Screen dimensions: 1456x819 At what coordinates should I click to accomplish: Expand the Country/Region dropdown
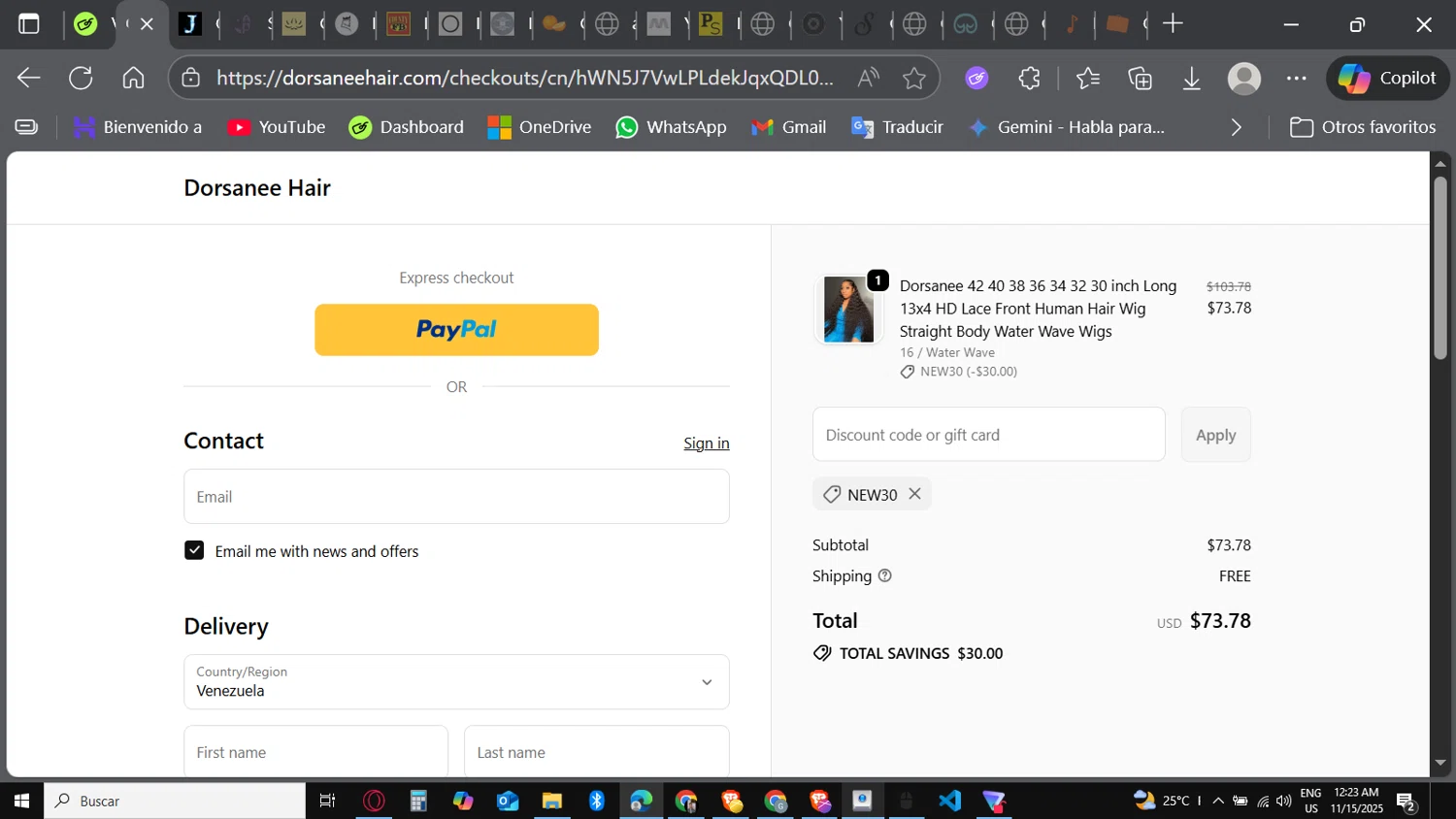coord(456,682)
